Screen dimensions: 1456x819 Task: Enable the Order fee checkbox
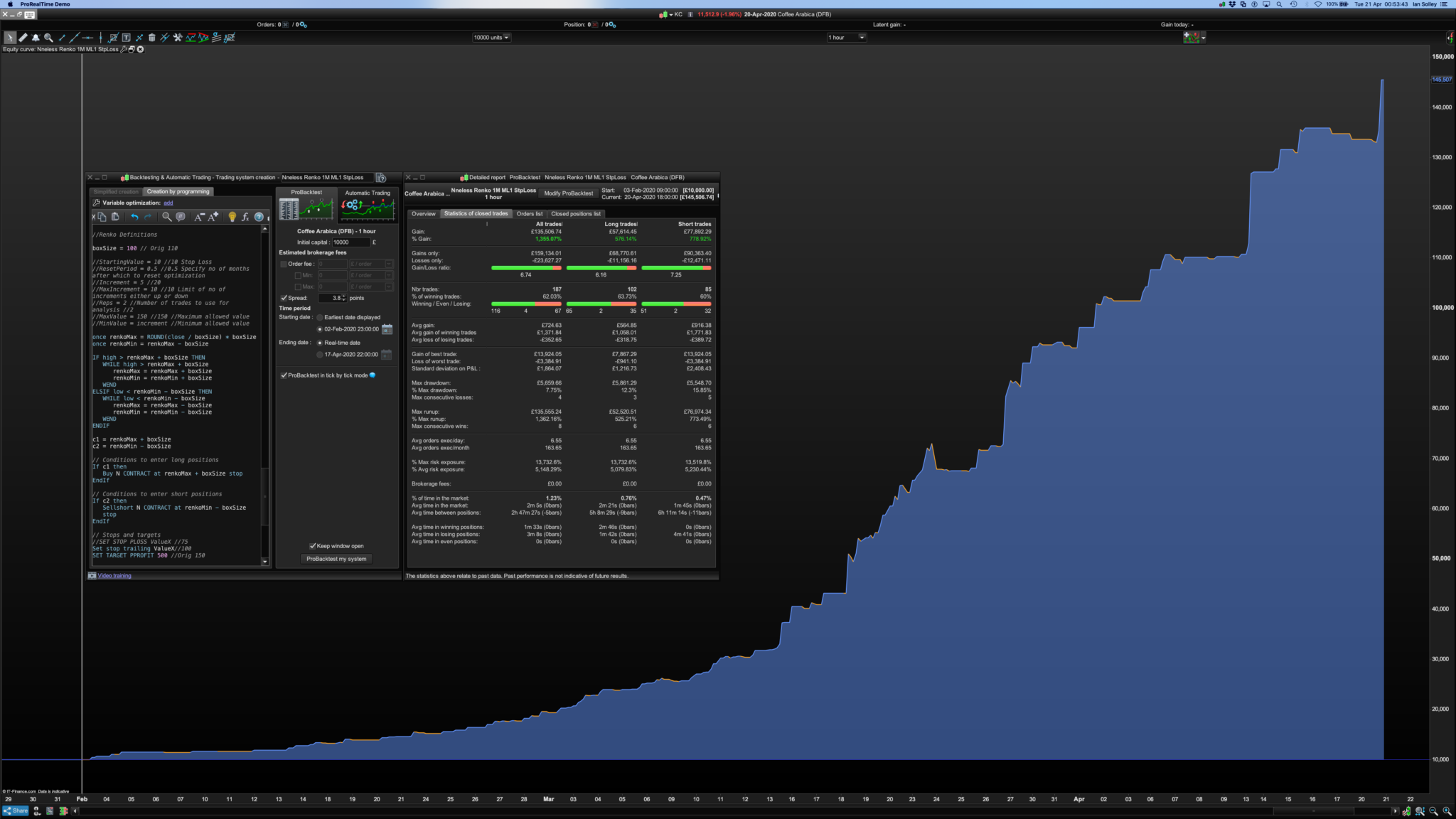click(284, 264)
